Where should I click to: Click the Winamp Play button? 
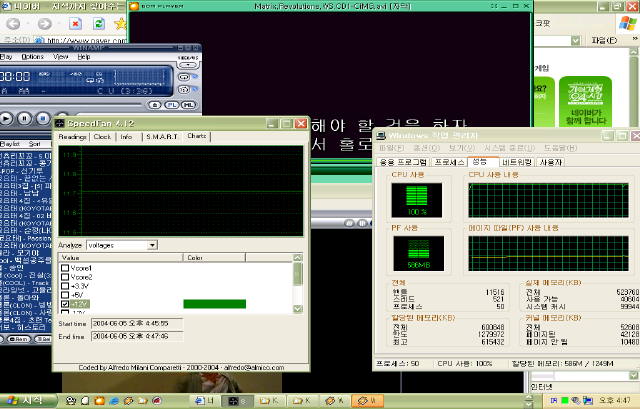[6, 118]
